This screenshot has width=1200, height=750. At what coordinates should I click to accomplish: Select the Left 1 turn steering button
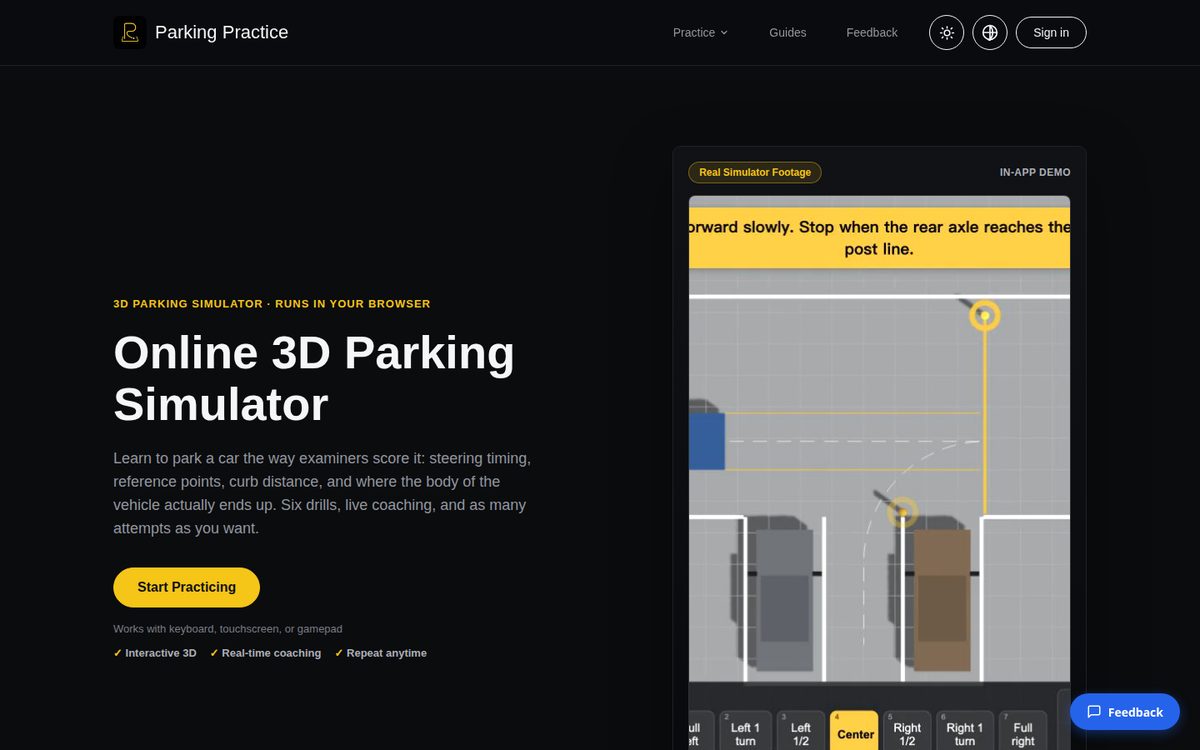745,733
